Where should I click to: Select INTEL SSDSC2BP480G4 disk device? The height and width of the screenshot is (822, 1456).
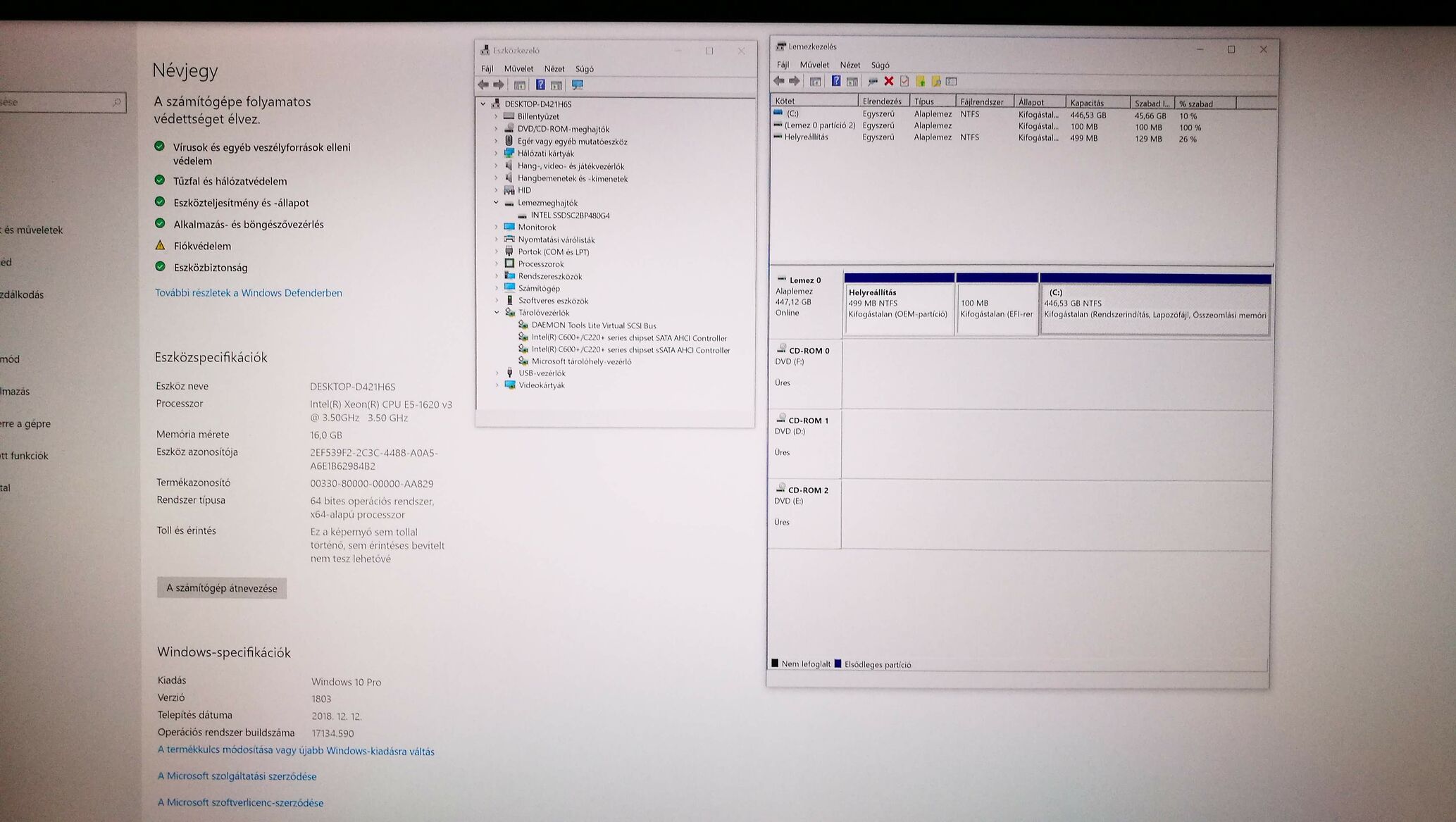(570, 216)
